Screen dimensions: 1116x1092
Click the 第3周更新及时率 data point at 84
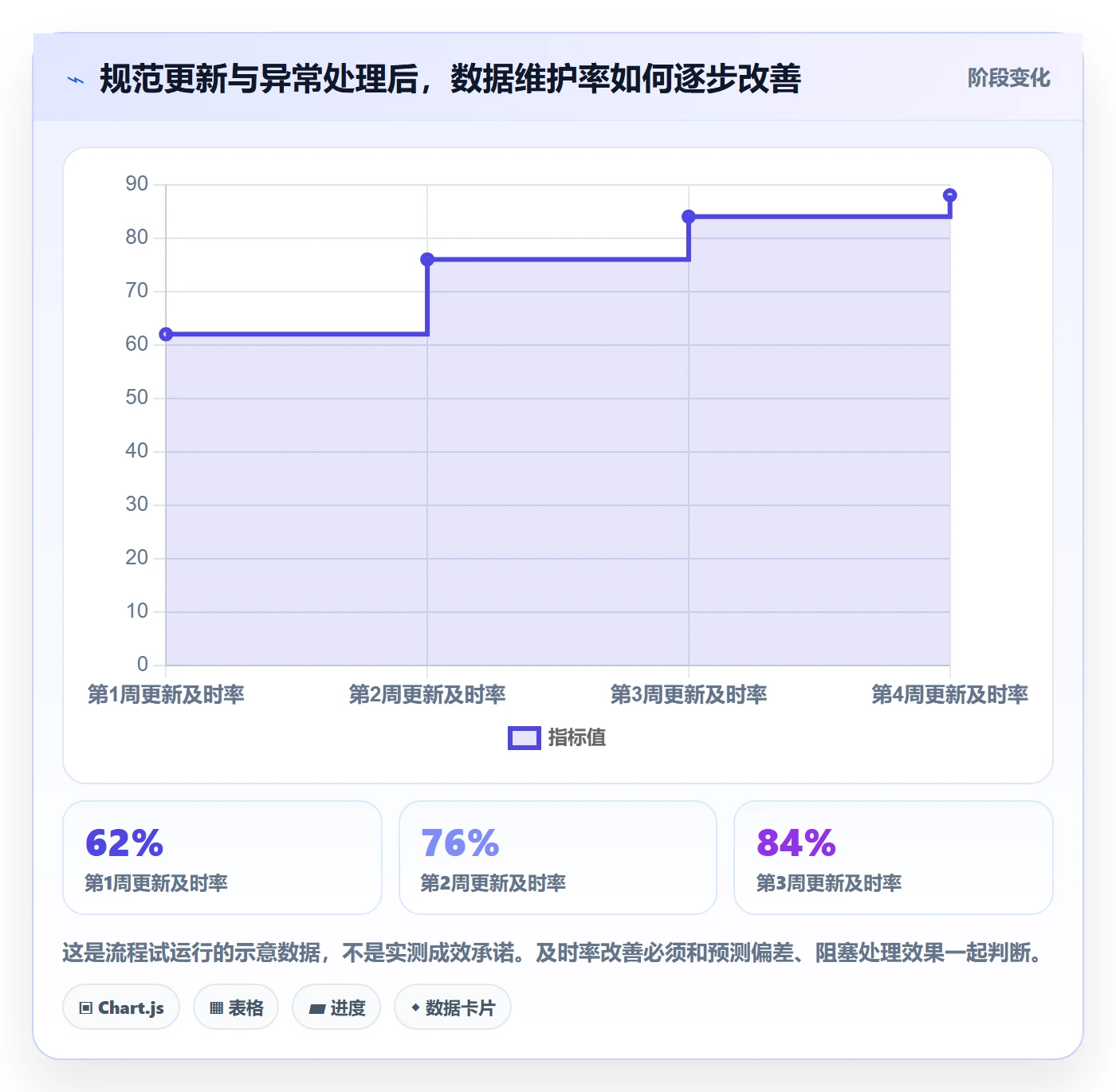(689, 217)
